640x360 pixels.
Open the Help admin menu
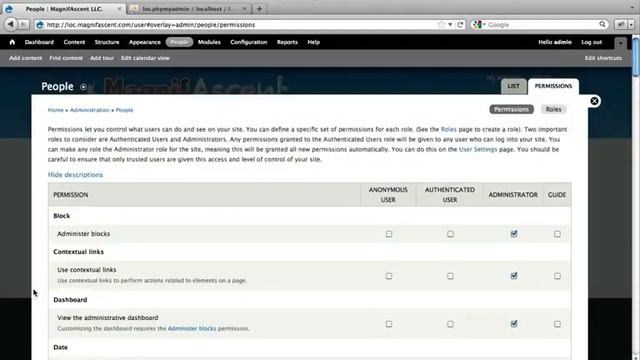[x=313, y=42]
